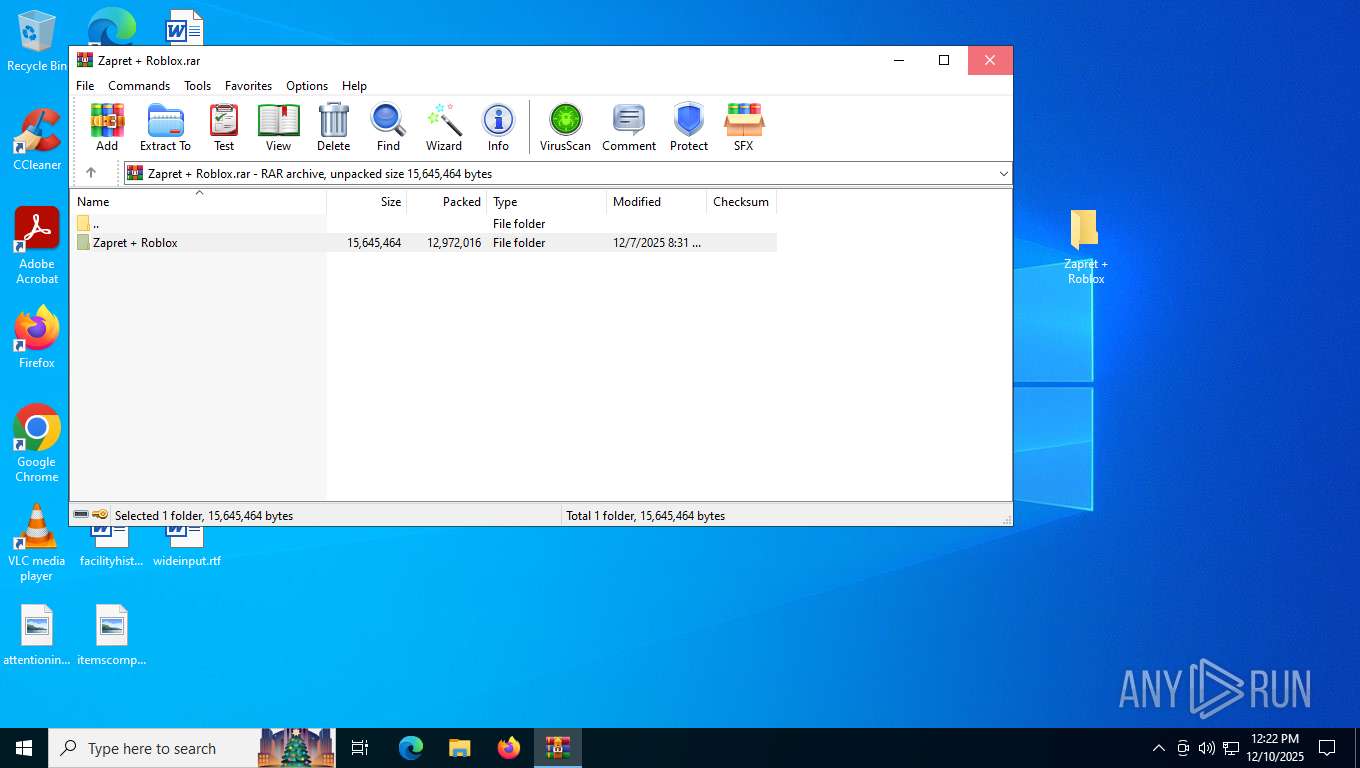Show hidden system tray icons
The image size is (1360, 768).
pos(1159,748)
